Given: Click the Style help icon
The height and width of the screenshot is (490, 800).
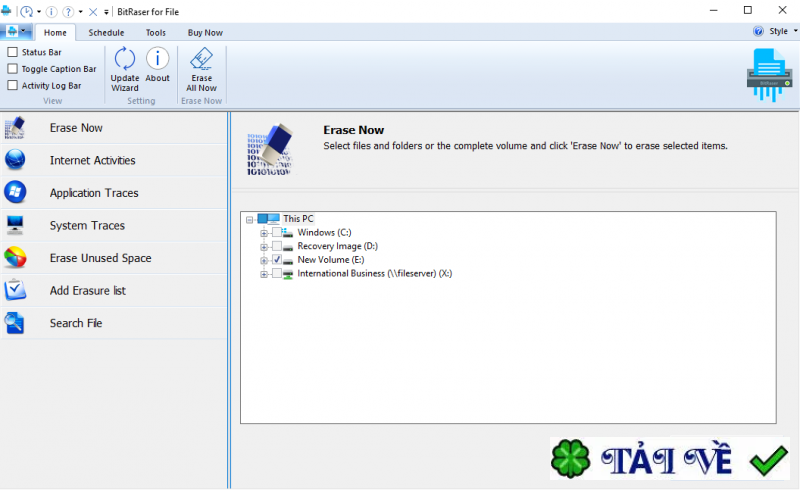Looking at the screenshot, I should (x=758, y=31).
